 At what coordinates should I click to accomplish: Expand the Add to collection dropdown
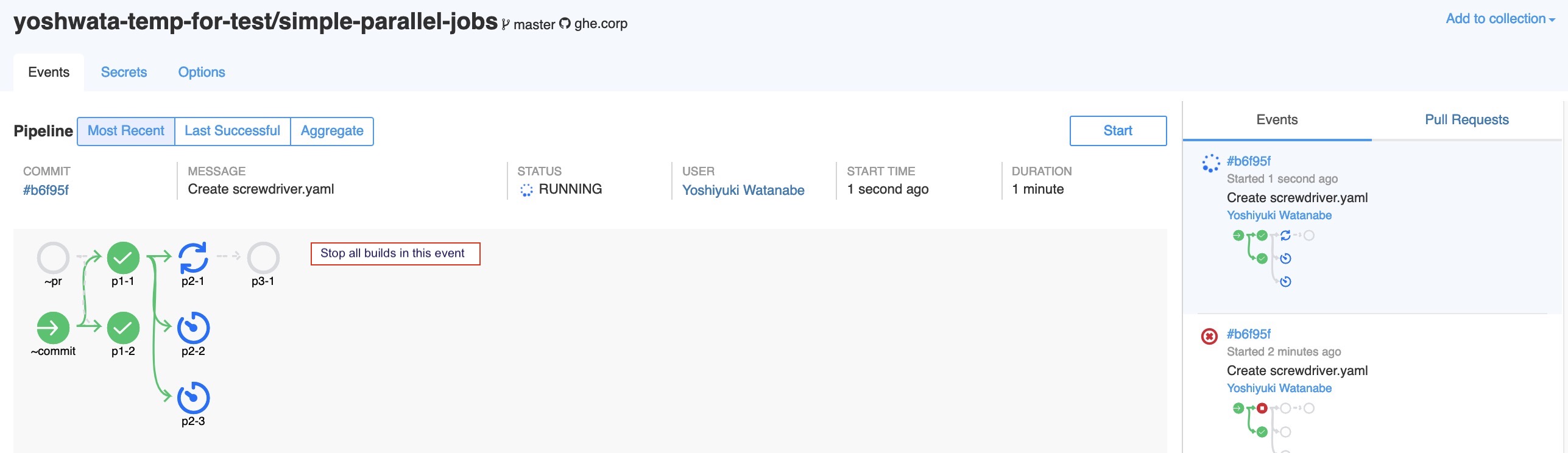coord(1500,19)
